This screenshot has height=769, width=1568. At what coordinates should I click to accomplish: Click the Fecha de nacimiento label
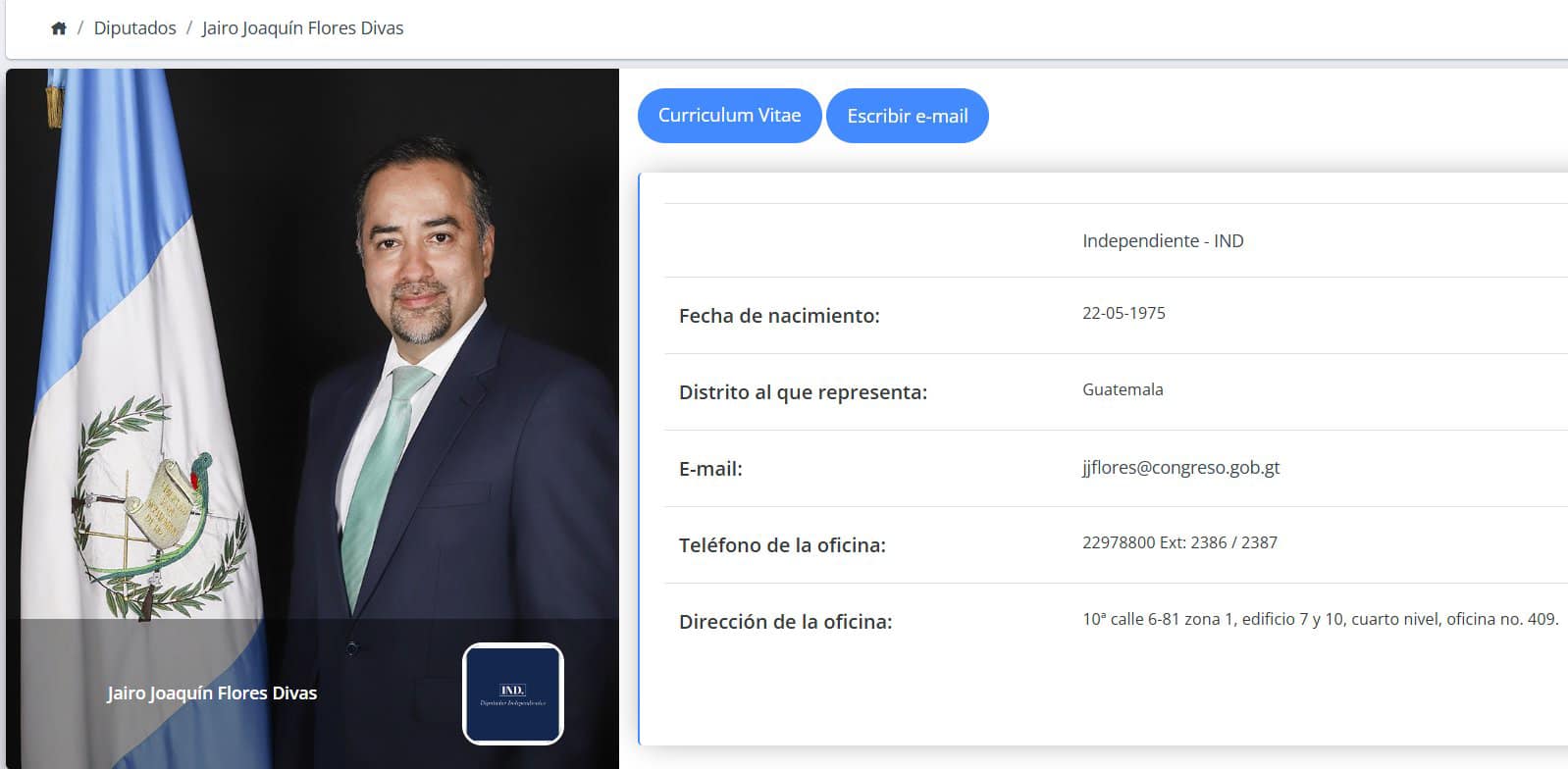point(779,316)
